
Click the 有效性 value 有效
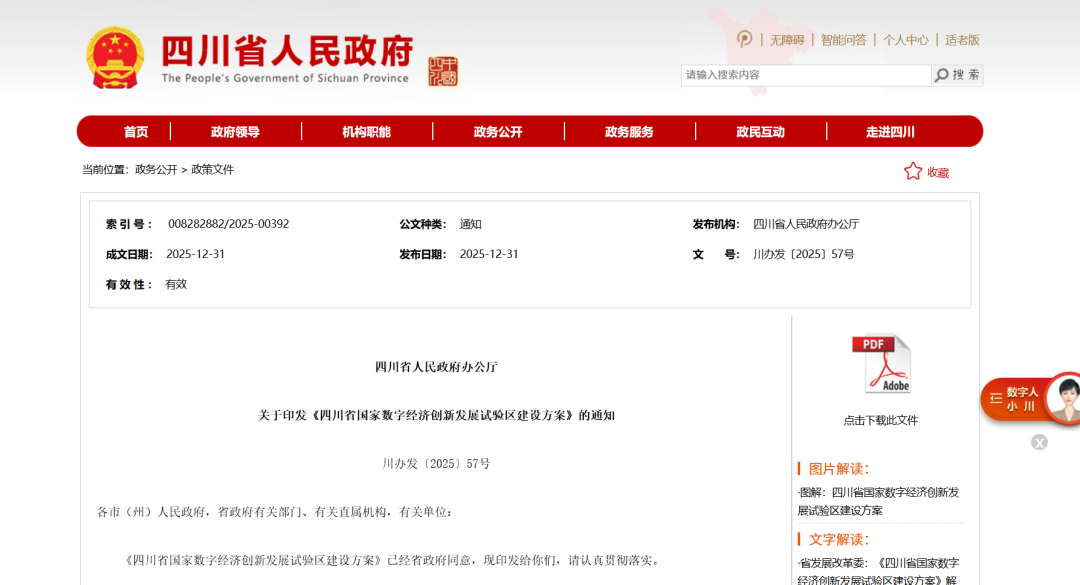click(x=176, y=285)
